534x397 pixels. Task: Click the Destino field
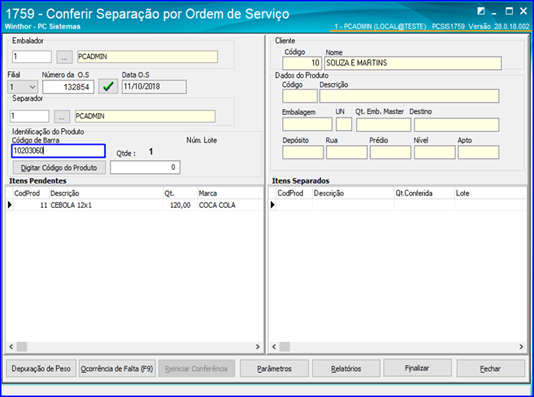pos(457,124)
